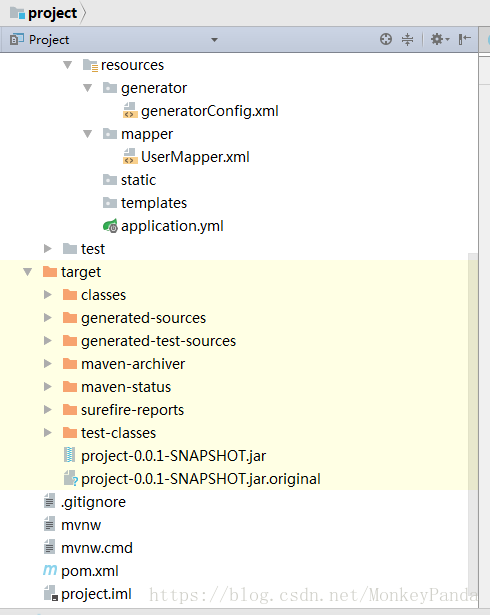Expand the test folder
This screenshot has width=490, height=615.
[x=47, y=249]
